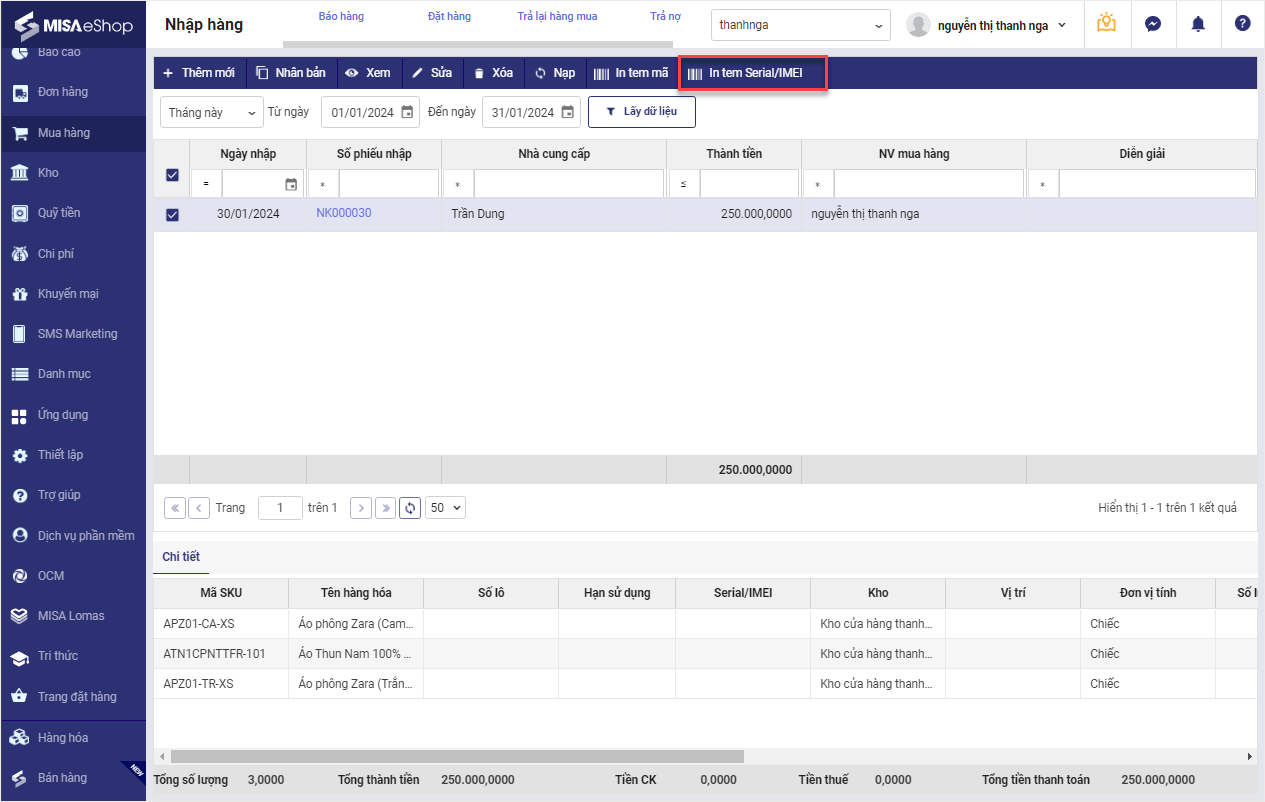This screenshot has height=802, width=1265.
Task: Open the Hàng hóa boxes icon
Action: (x=20, y=738)
